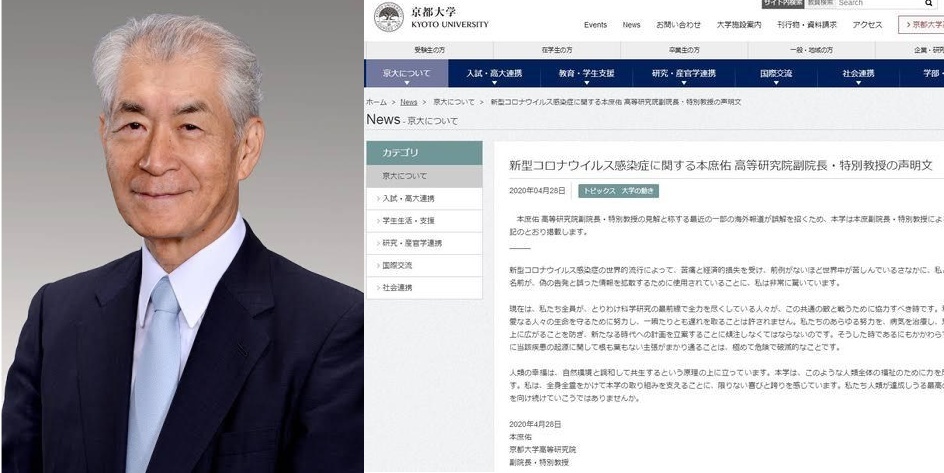Open 研究・産官学連携 in the category sidebar
This screenshot has width=944, height=473.
pos(424,243)
